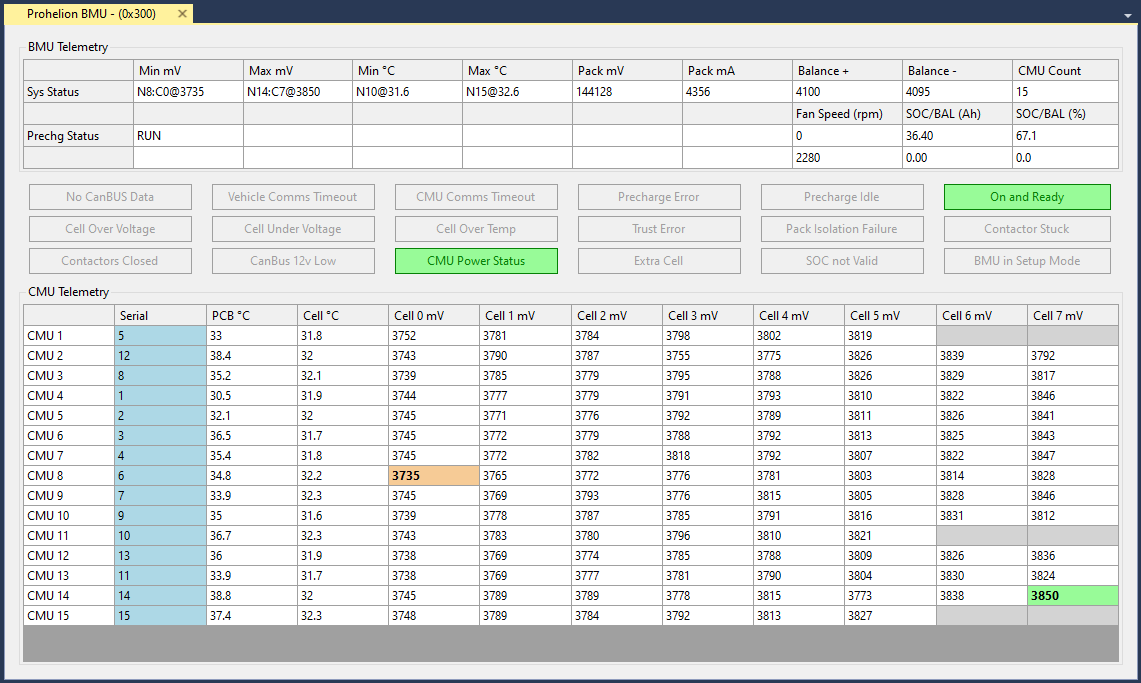Image resolution: width=1141 pixels, height=683 pixels.
Task: Click the blue Serial cell in CMU 12 row
Action: [160, 556]
